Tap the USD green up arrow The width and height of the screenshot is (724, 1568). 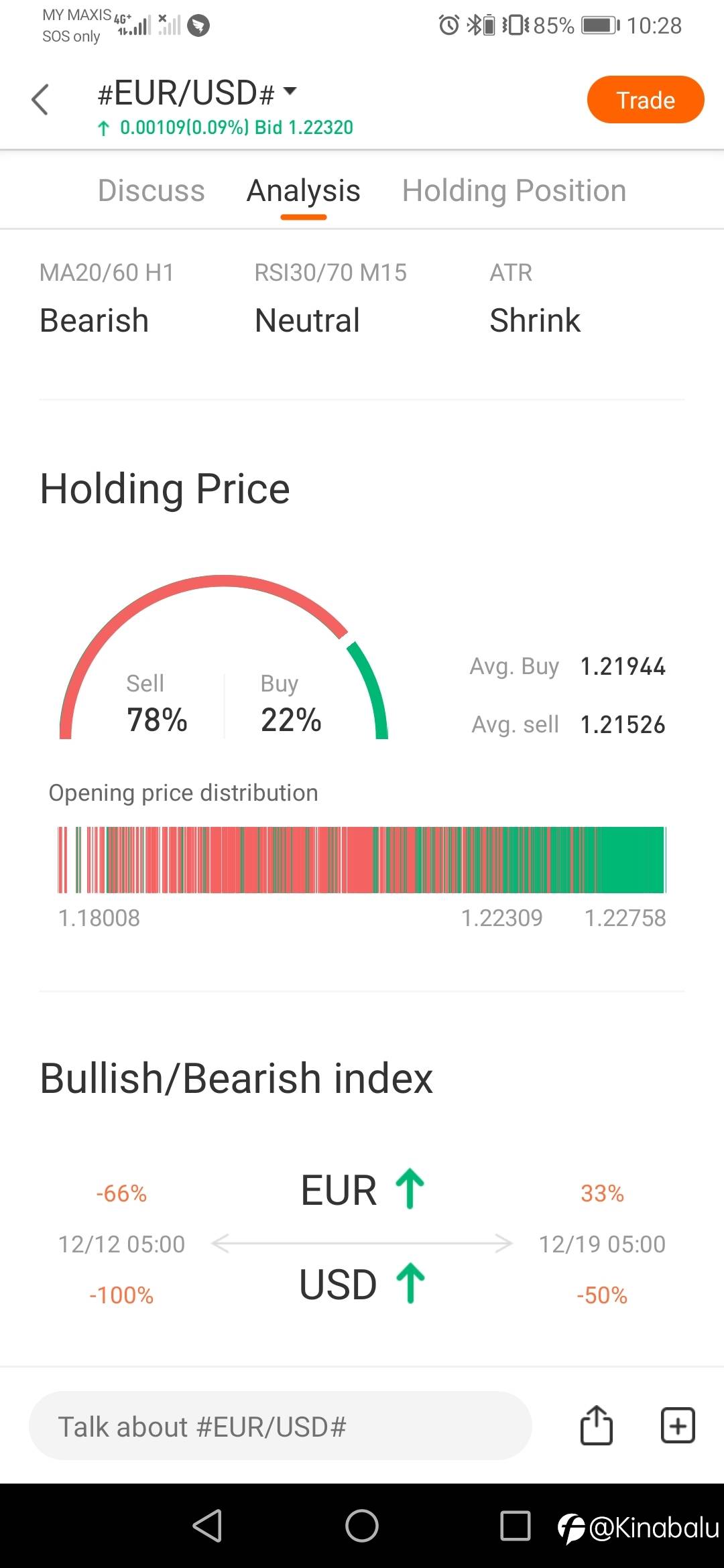(x=410, y=1283)
